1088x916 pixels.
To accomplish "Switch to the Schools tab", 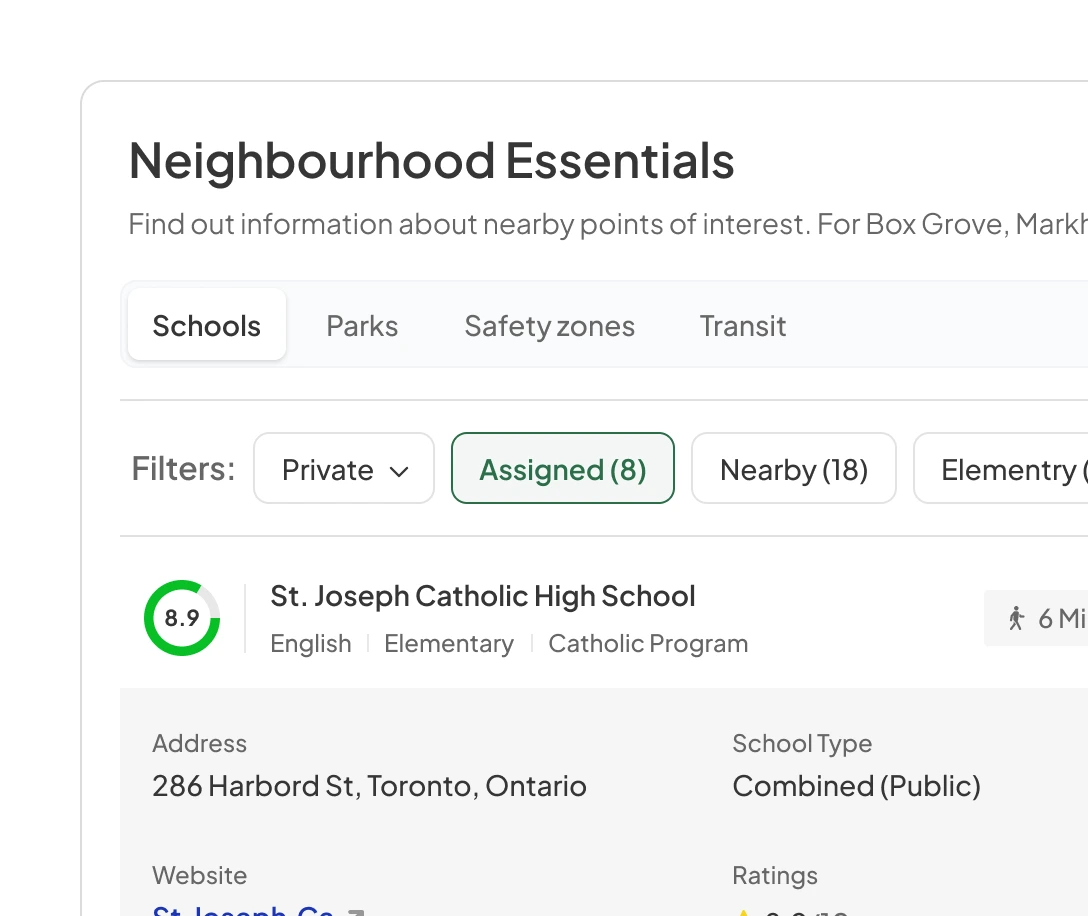I will click(207, 326).
